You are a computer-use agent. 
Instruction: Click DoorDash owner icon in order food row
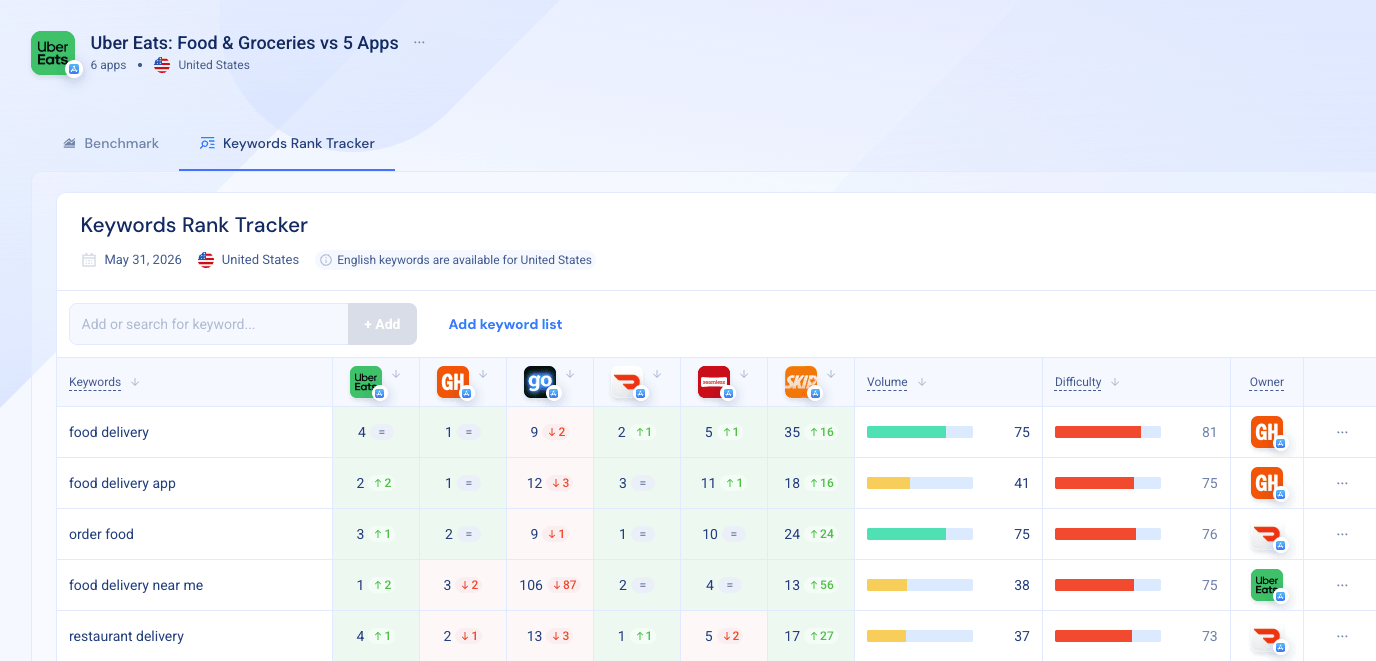[x=1267, y=534]
